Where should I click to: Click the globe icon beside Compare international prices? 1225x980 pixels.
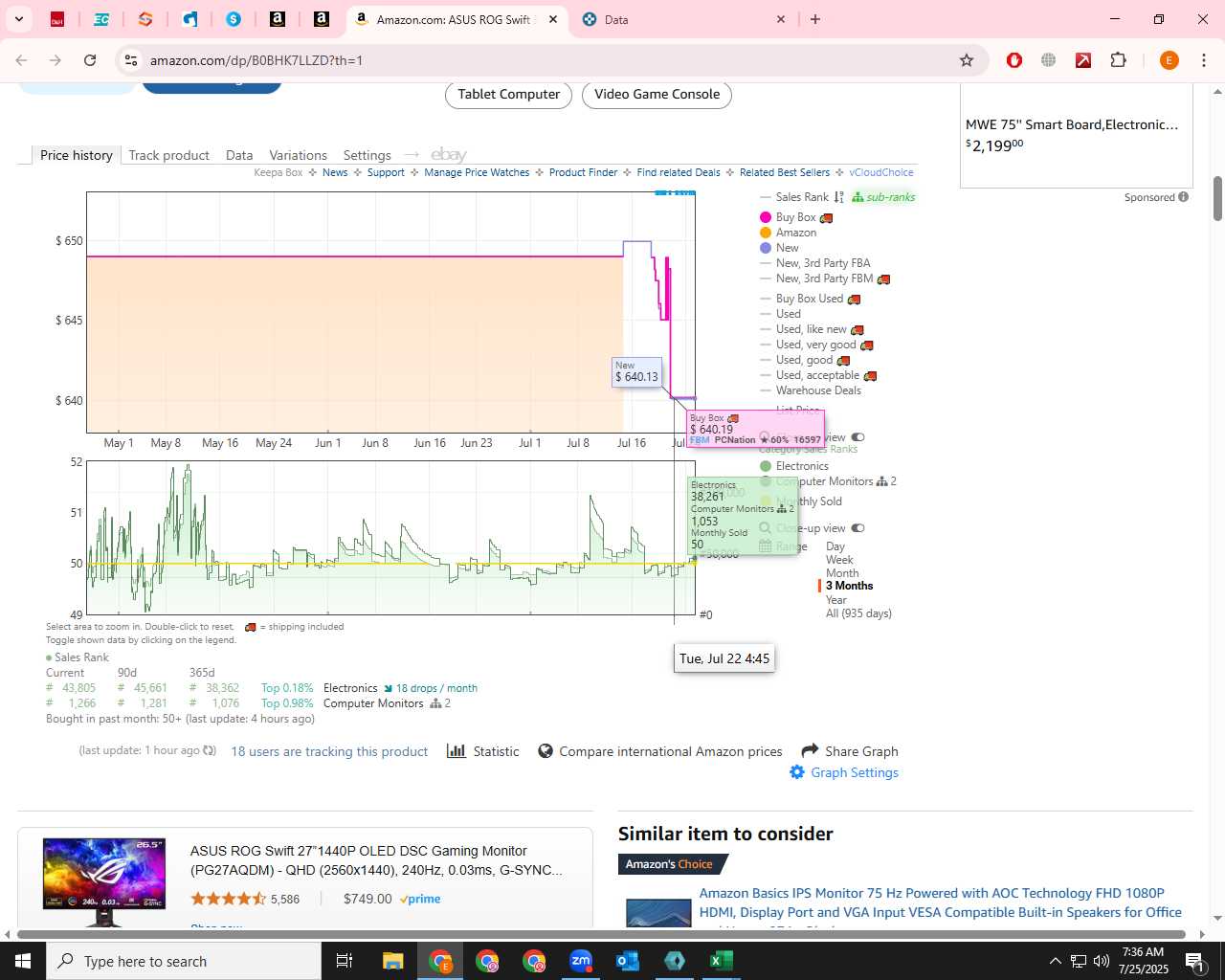click(546, 751)
